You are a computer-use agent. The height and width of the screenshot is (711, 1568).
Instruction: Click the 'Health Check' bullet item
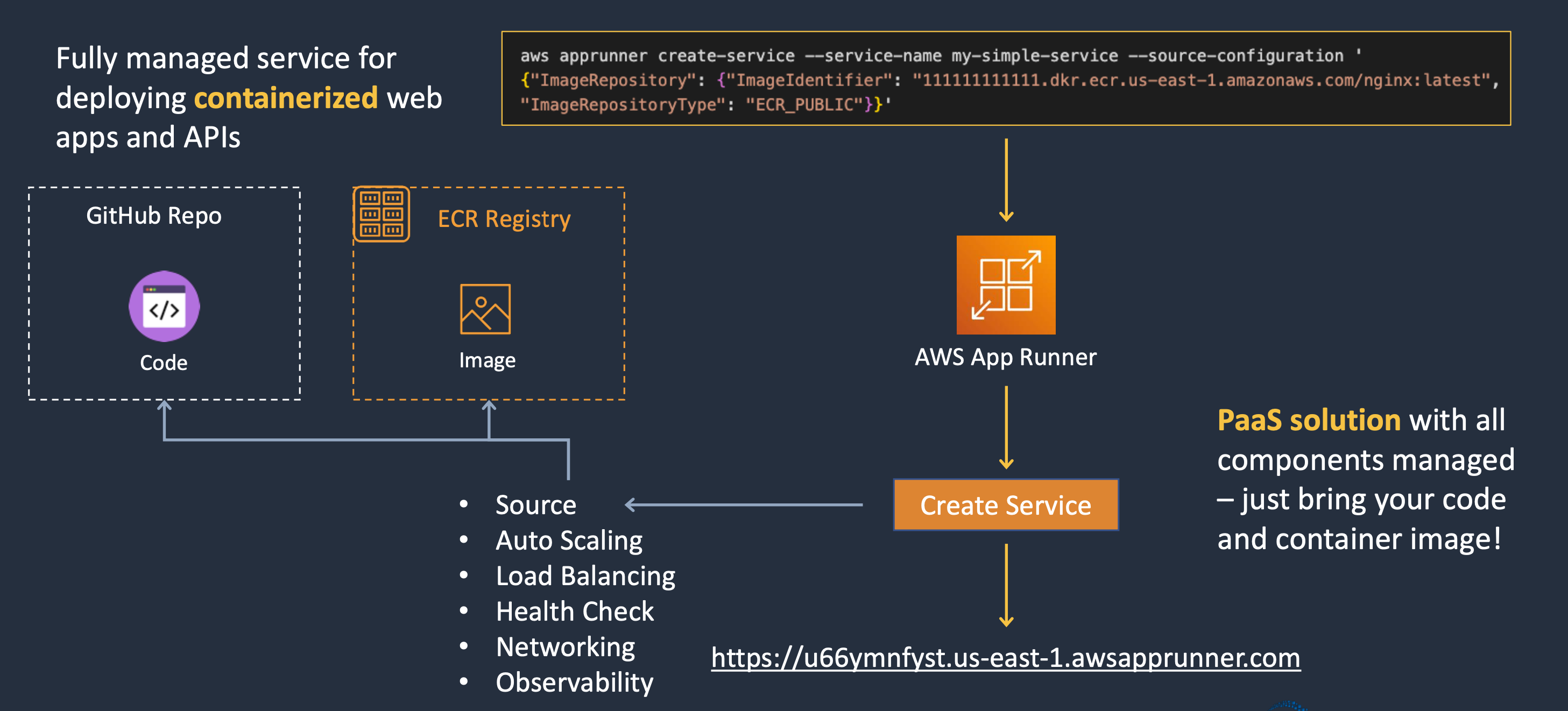[575, 612]
